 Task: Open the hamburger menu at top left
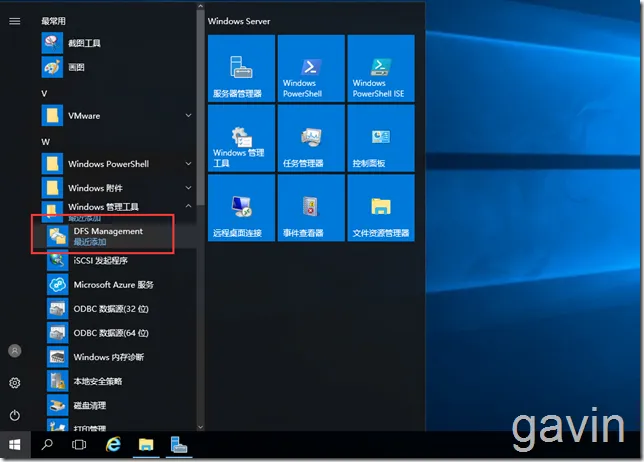pyautogui.click(x=15, y=21)
